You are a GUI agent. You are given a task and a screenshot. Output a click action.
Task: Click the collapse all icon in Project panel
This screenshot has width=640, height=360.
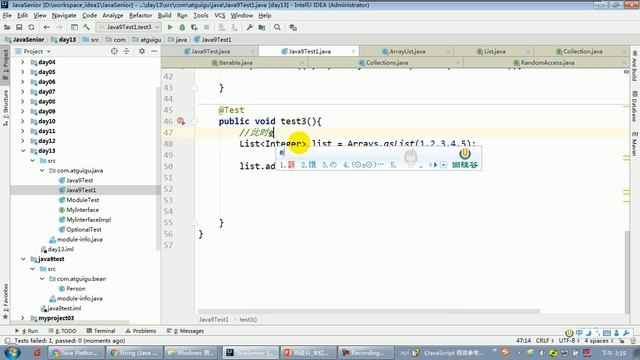click(x=127, y=51)
